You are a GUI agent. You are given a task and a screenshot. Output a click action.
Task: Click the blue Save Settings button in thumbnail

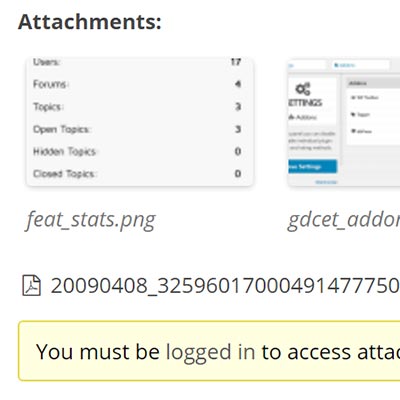click(313, 166)
